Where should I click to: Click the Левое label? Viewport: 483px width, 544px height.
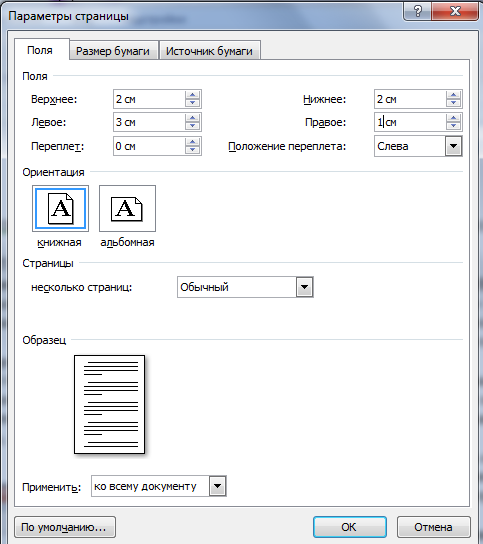pos(49,122)
